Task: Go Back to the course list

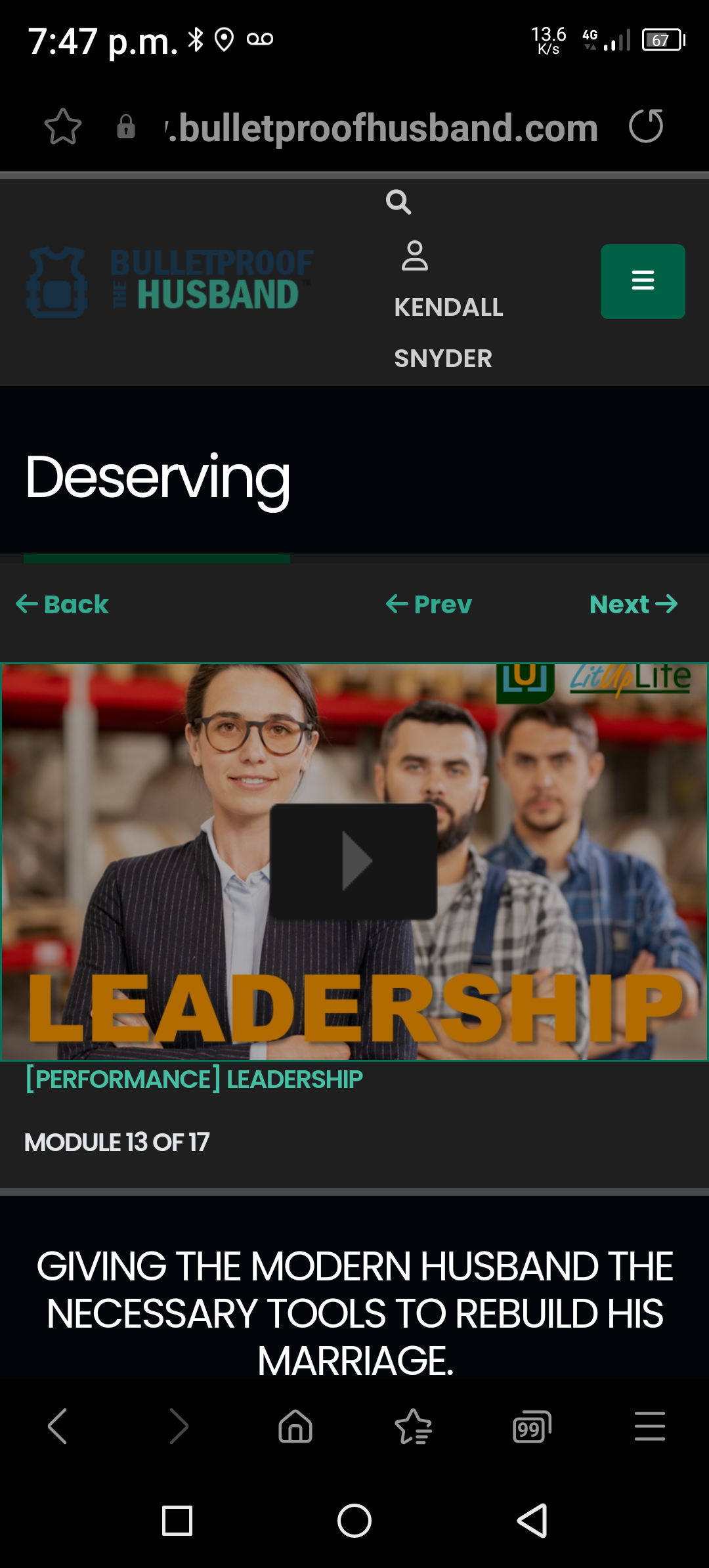Action: (62, 604)
